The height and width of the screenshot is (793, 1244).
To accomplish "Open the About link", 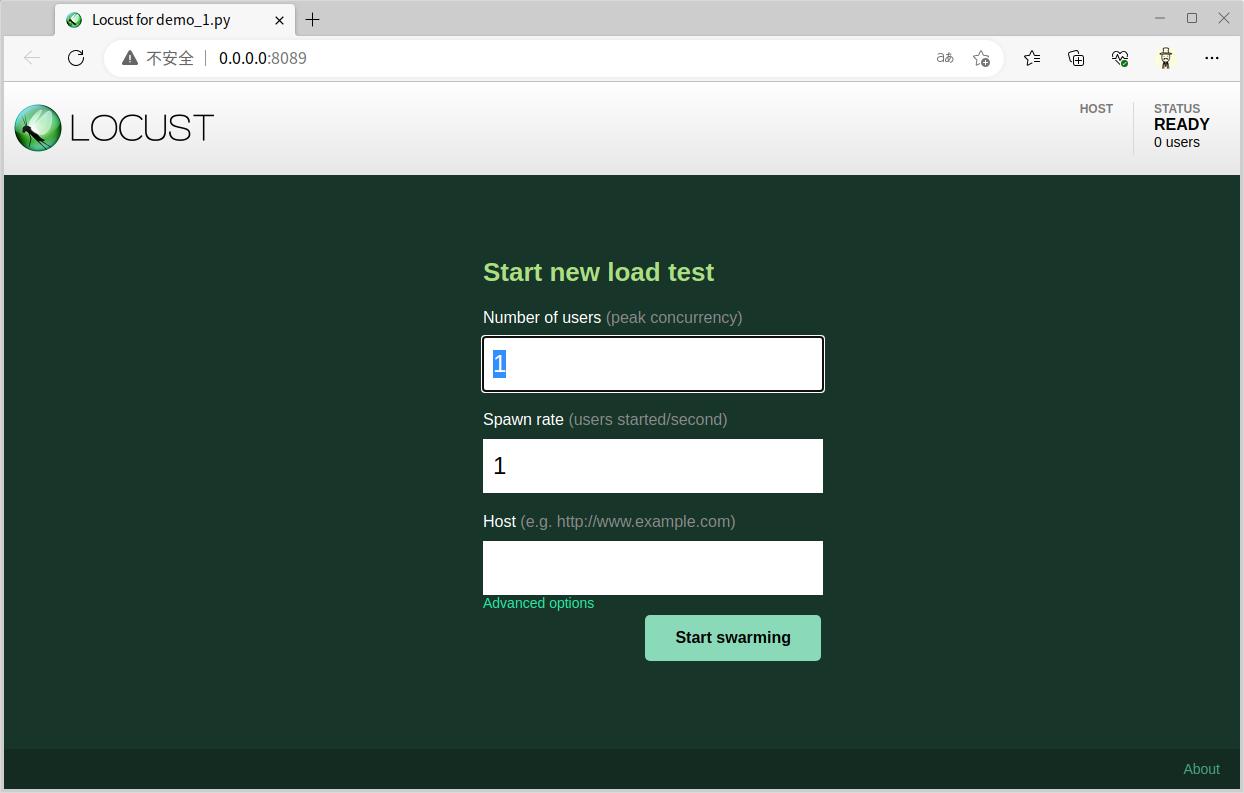I will 1201,769.
